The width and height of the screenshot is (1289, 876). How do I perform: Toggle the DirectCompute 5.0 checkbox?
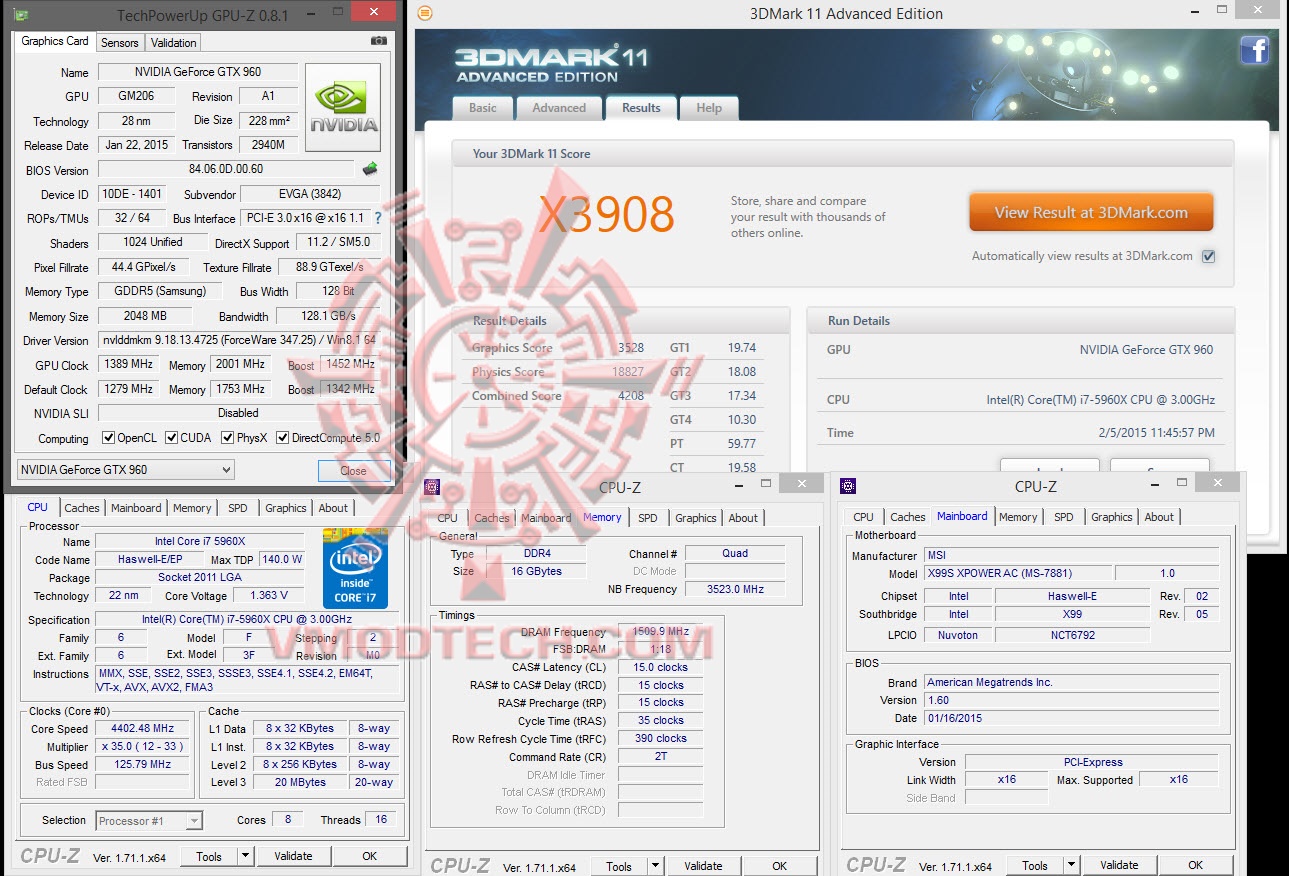click(282, 438)
